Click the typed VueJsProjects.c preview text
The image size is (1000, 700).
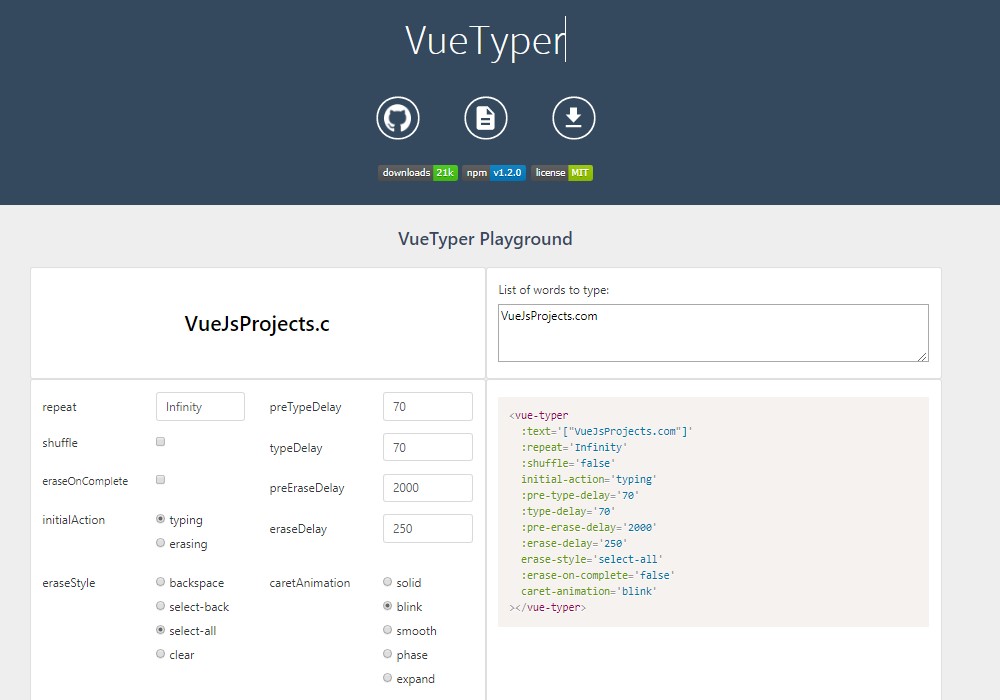[257, 324]
